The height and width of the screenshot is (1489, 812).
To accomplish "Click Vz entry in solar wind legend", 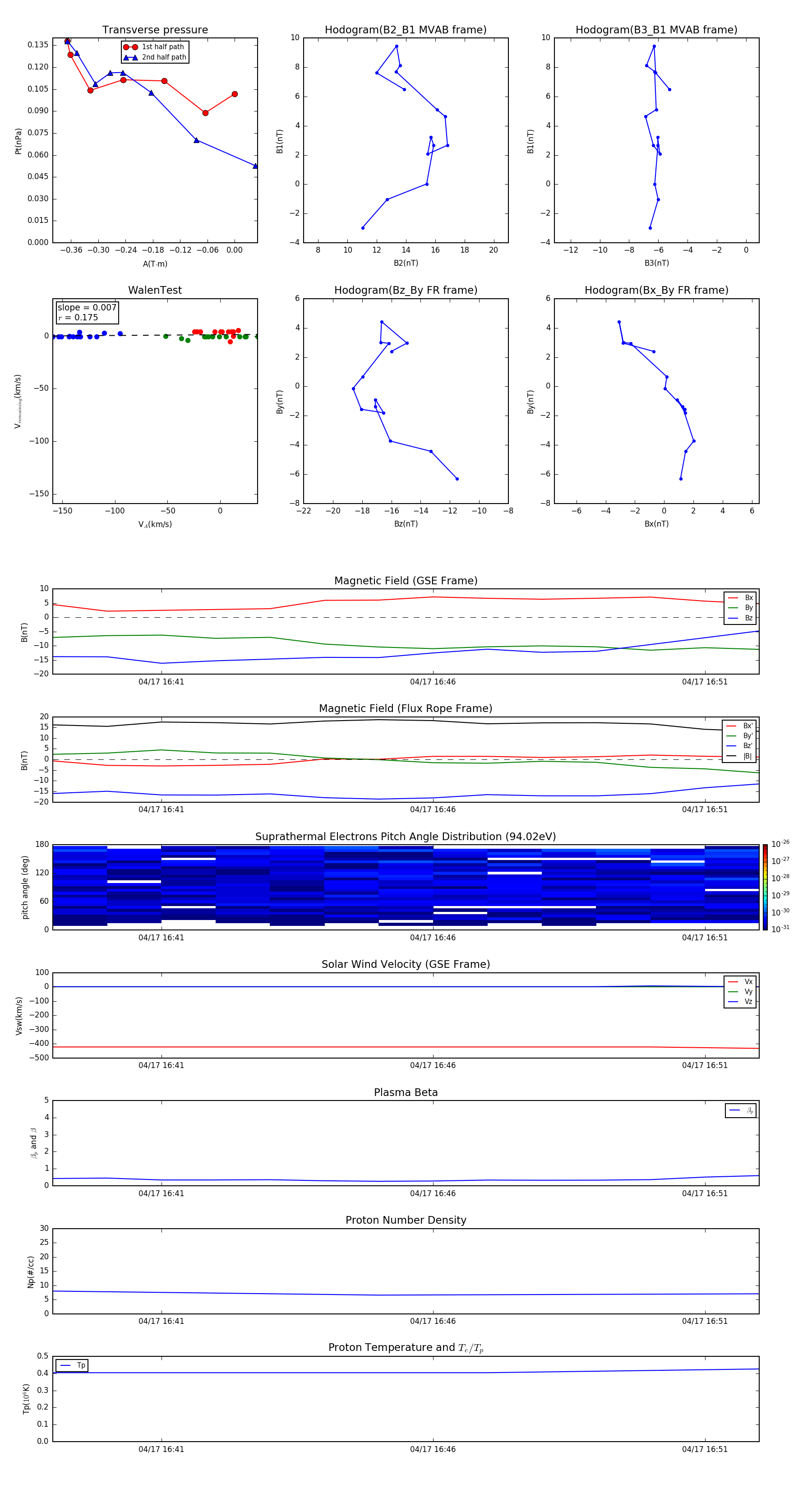I will (x=740, y=1001).
